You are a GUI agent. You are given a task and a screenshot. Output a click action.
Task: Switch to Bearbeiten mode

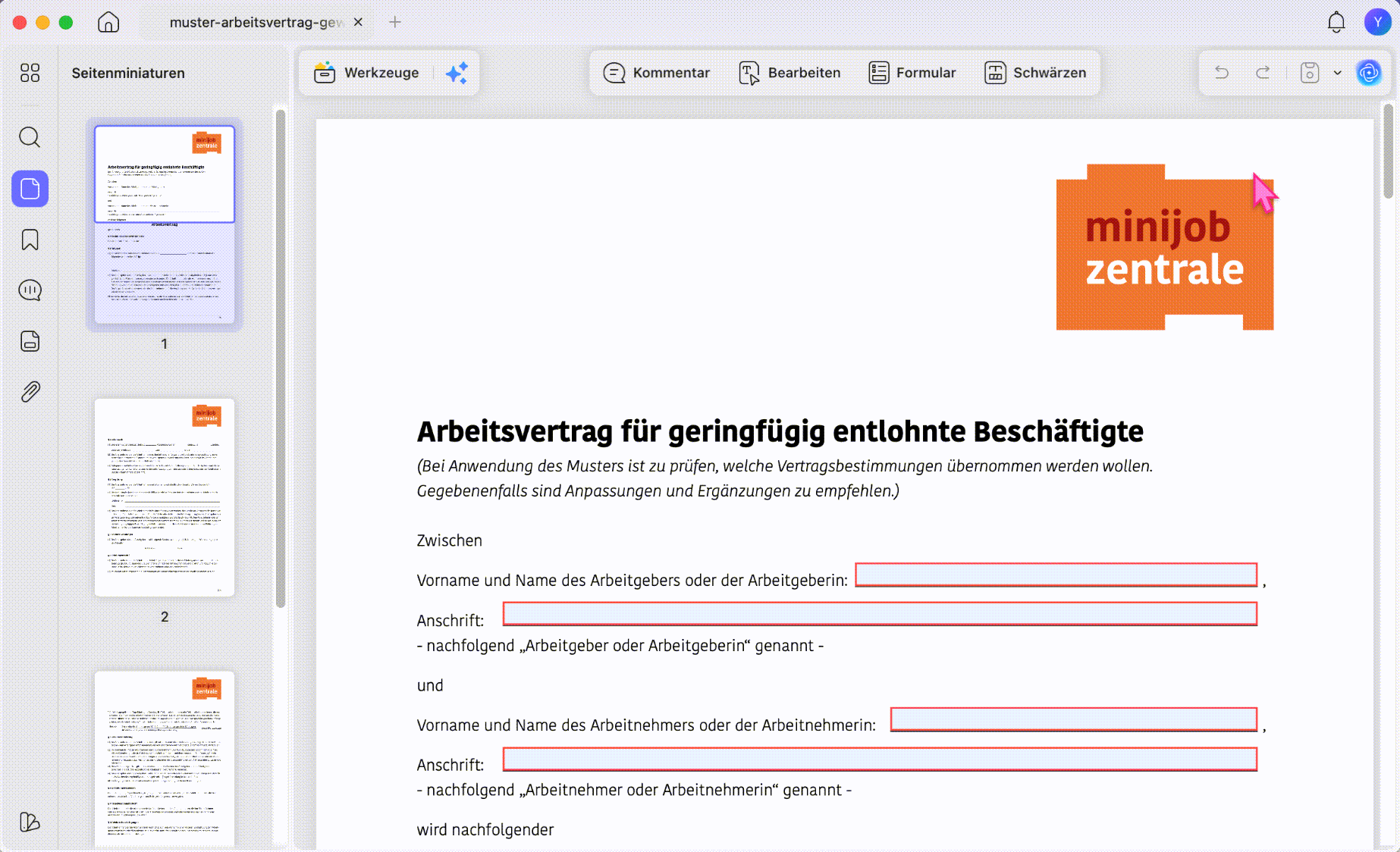tap(789, 73)
